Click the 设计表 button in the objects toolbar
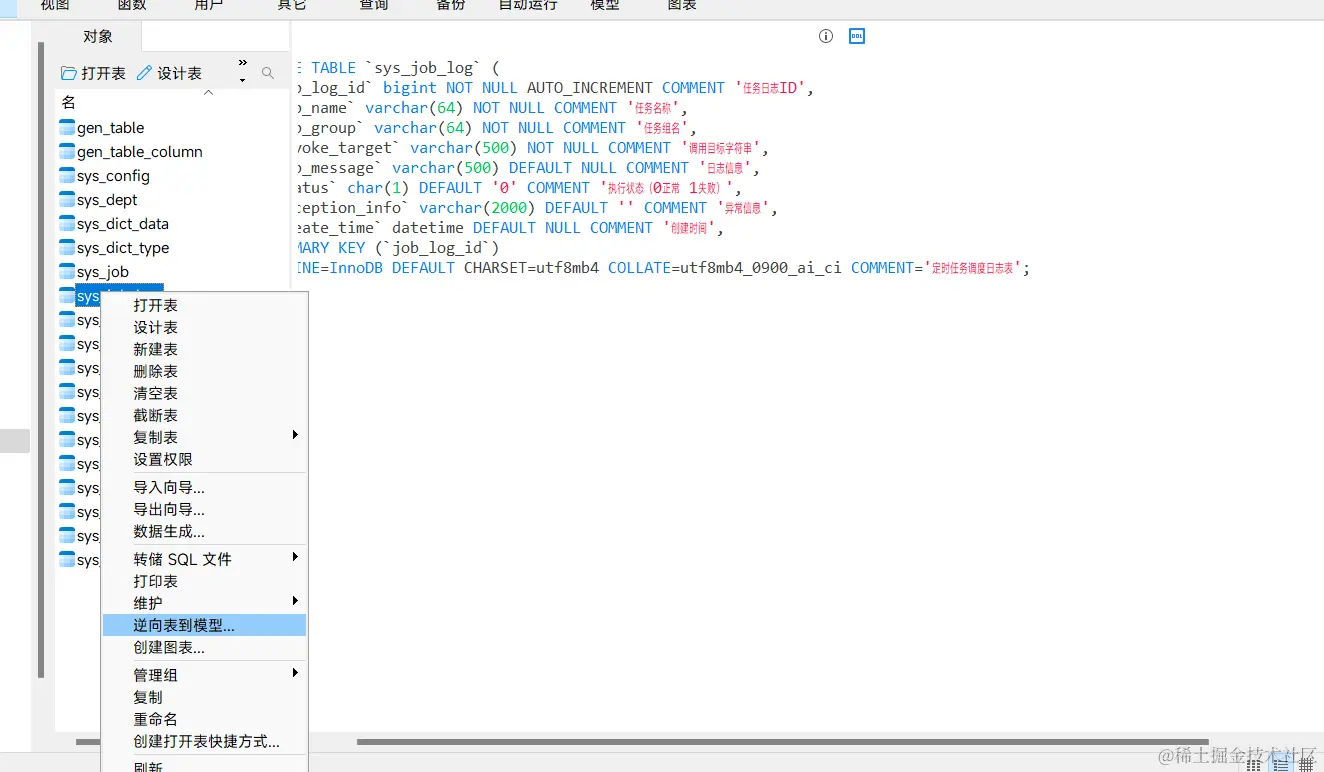The width and height of the screenshot is (1324, 772). click(x=169, y=73)
